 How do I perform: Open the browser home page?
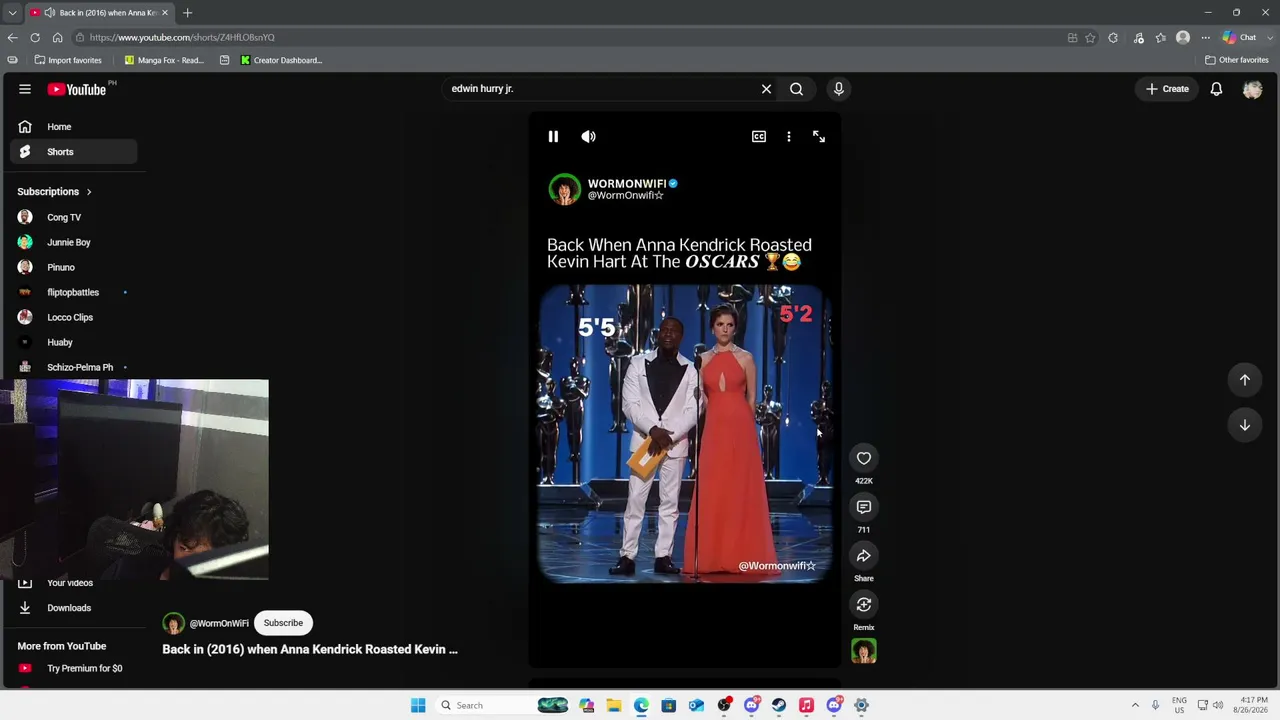[58, 38]
